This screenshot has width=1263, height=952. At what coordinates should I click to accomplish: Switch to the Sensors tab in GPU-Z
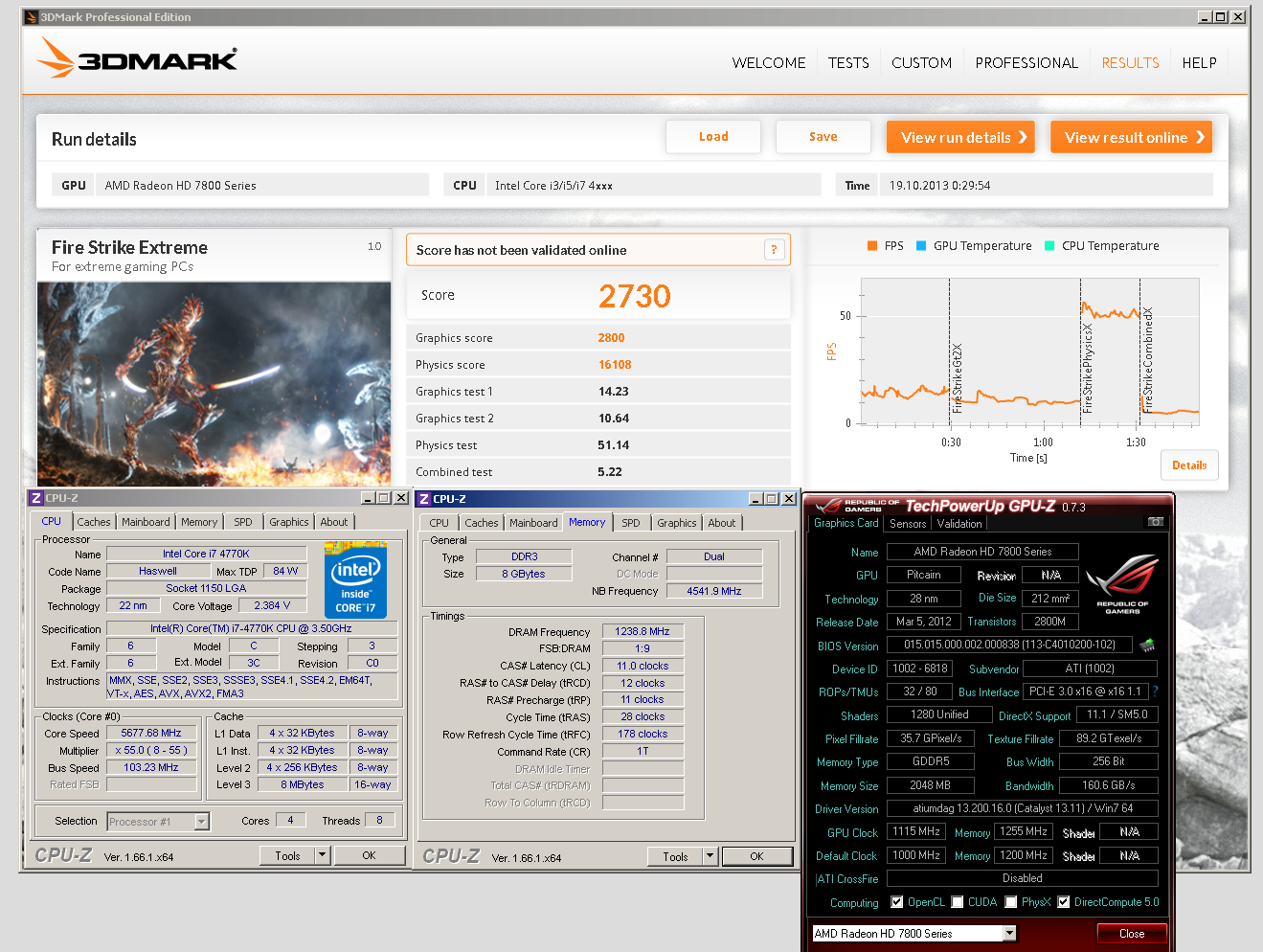[x=908, y=524]
